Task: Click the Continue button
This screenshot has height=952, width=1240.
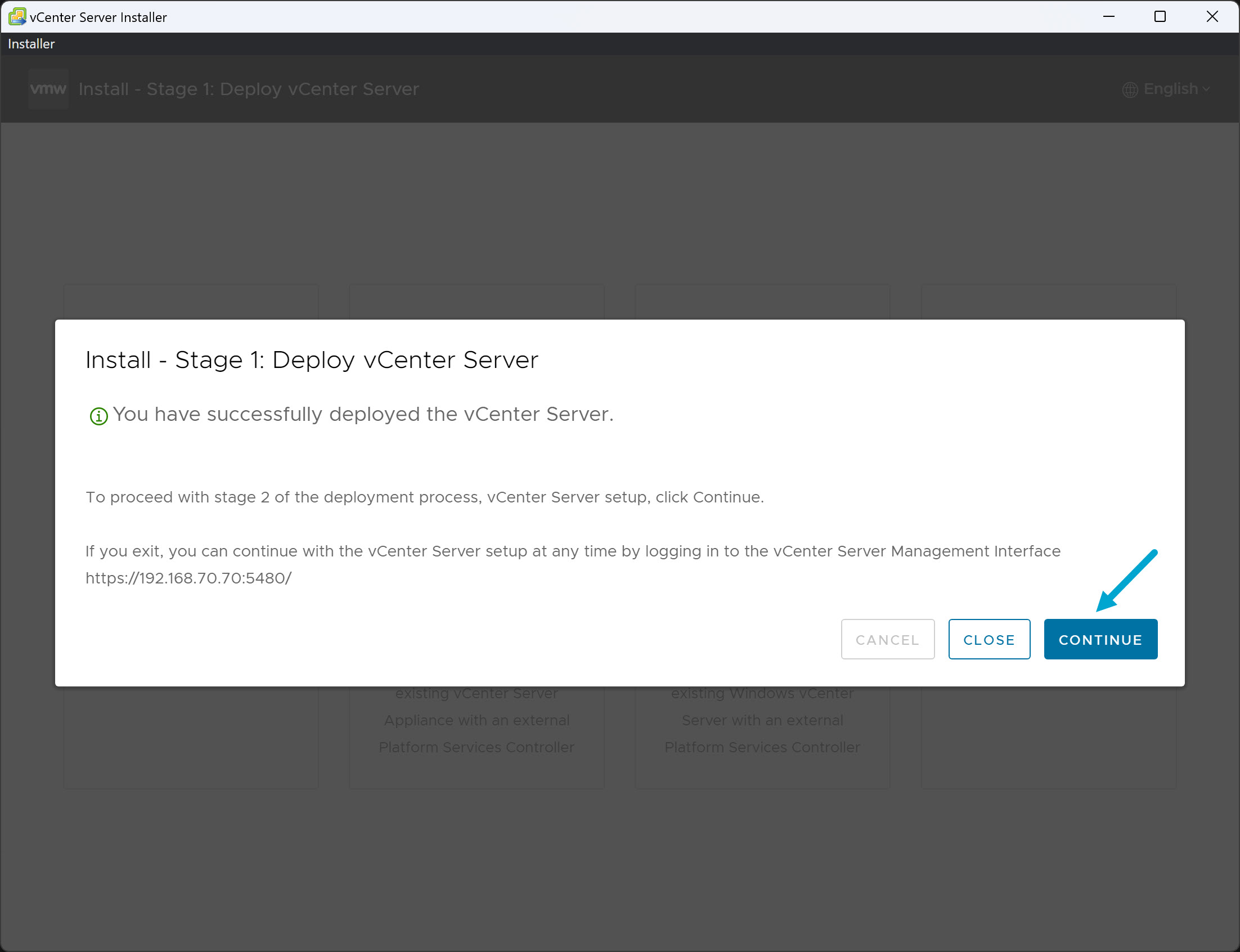Action: click(x=1099, y=639)
